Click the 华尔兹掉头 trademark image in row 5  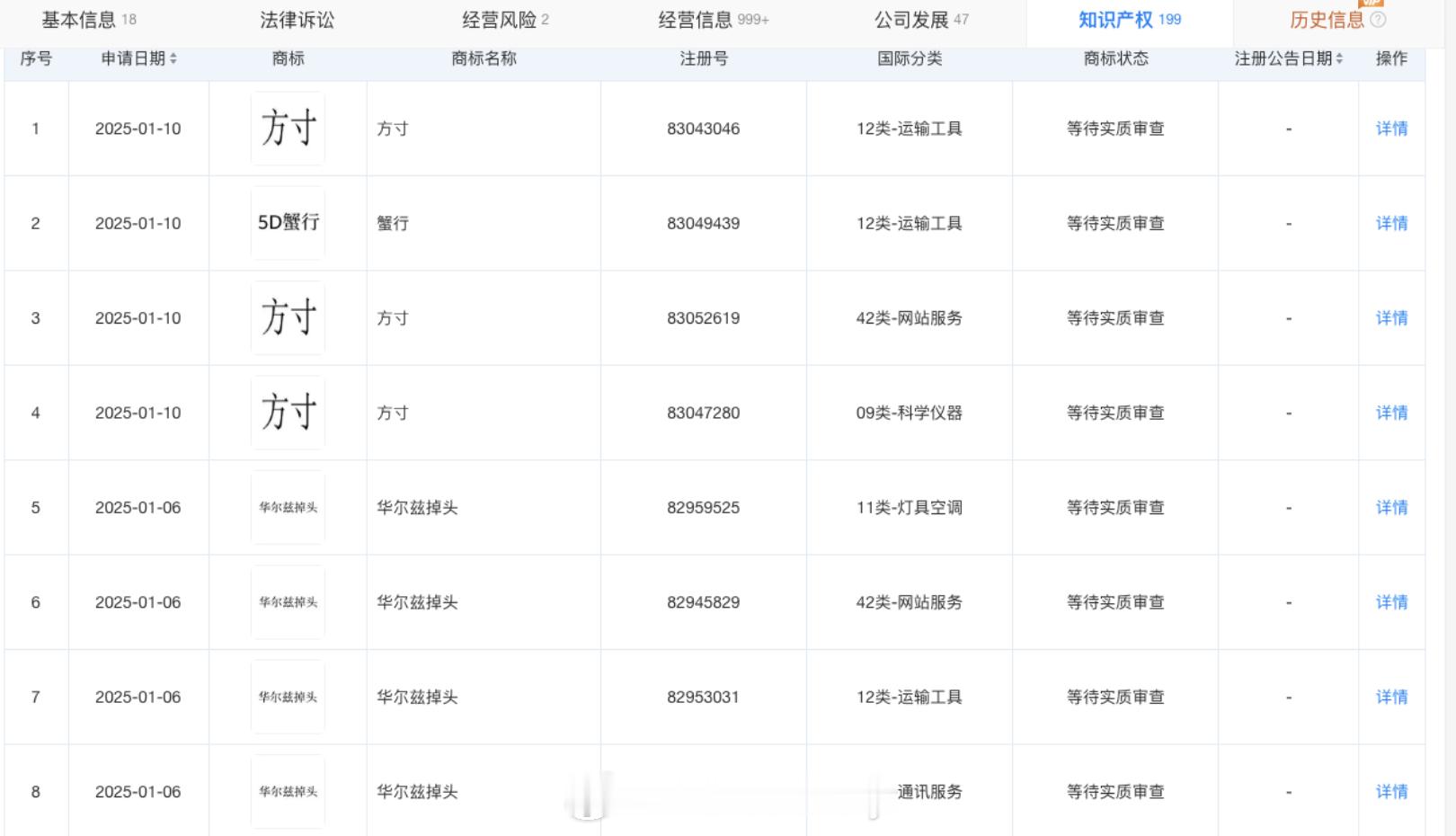click(x=288, y=507)
